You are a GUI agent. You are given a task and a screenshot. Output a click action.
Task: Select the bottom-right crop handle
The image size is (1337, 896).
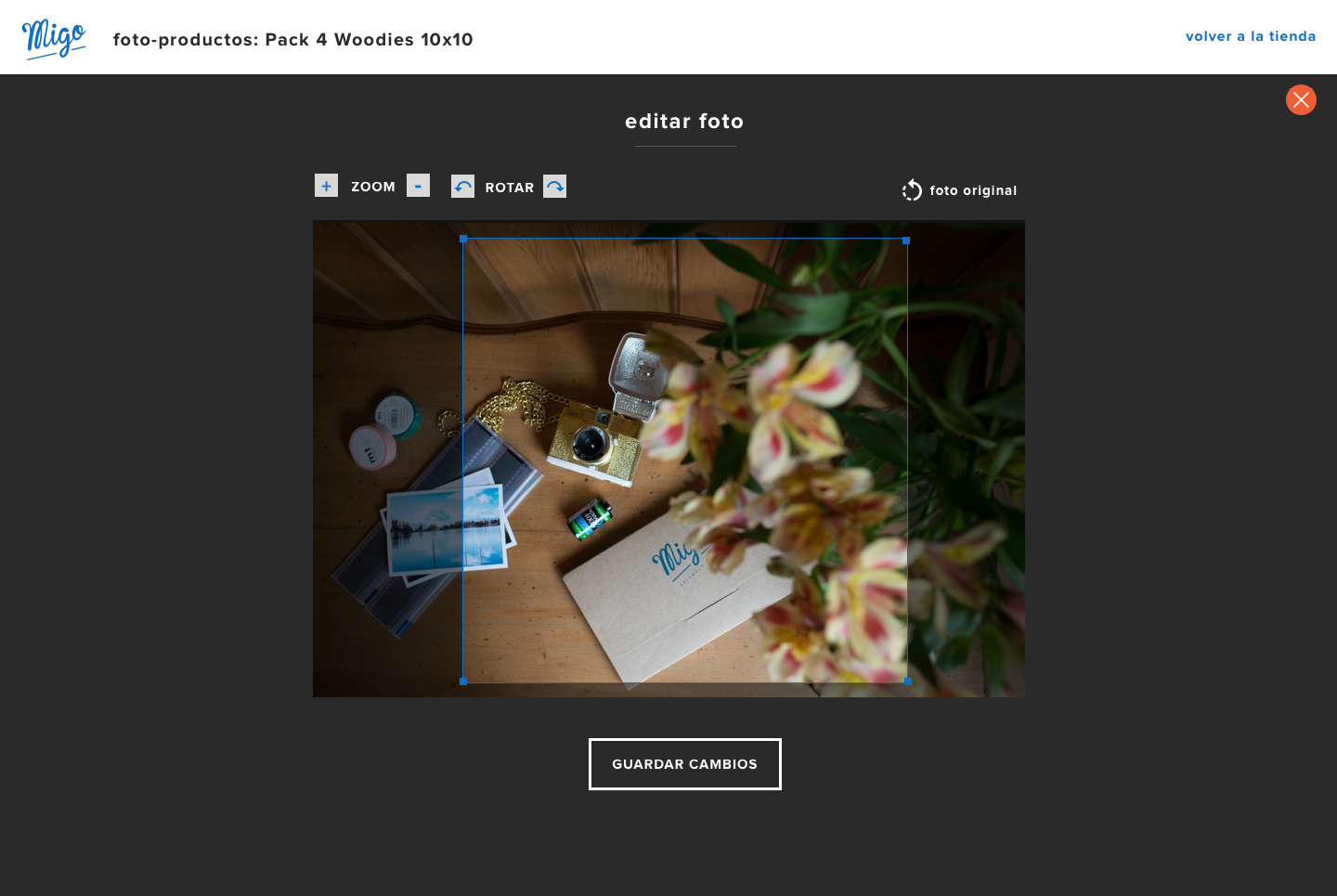[907, 682]
